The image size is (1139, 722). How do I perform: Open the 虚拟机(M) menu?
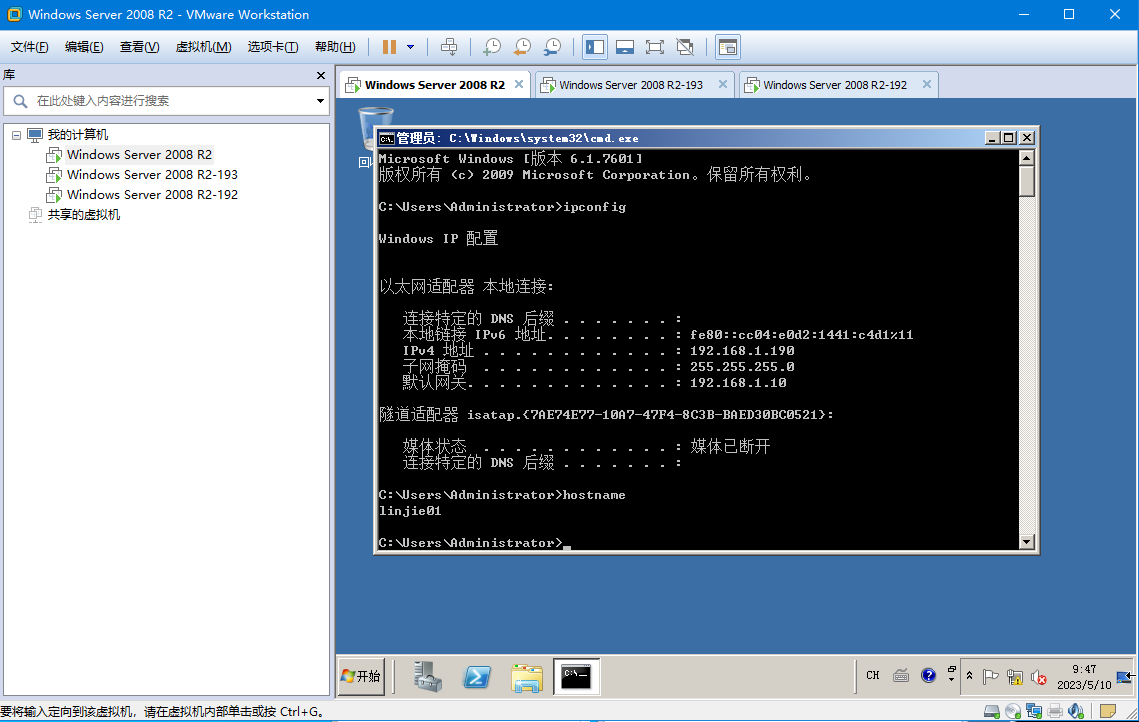tap(203, 47)
